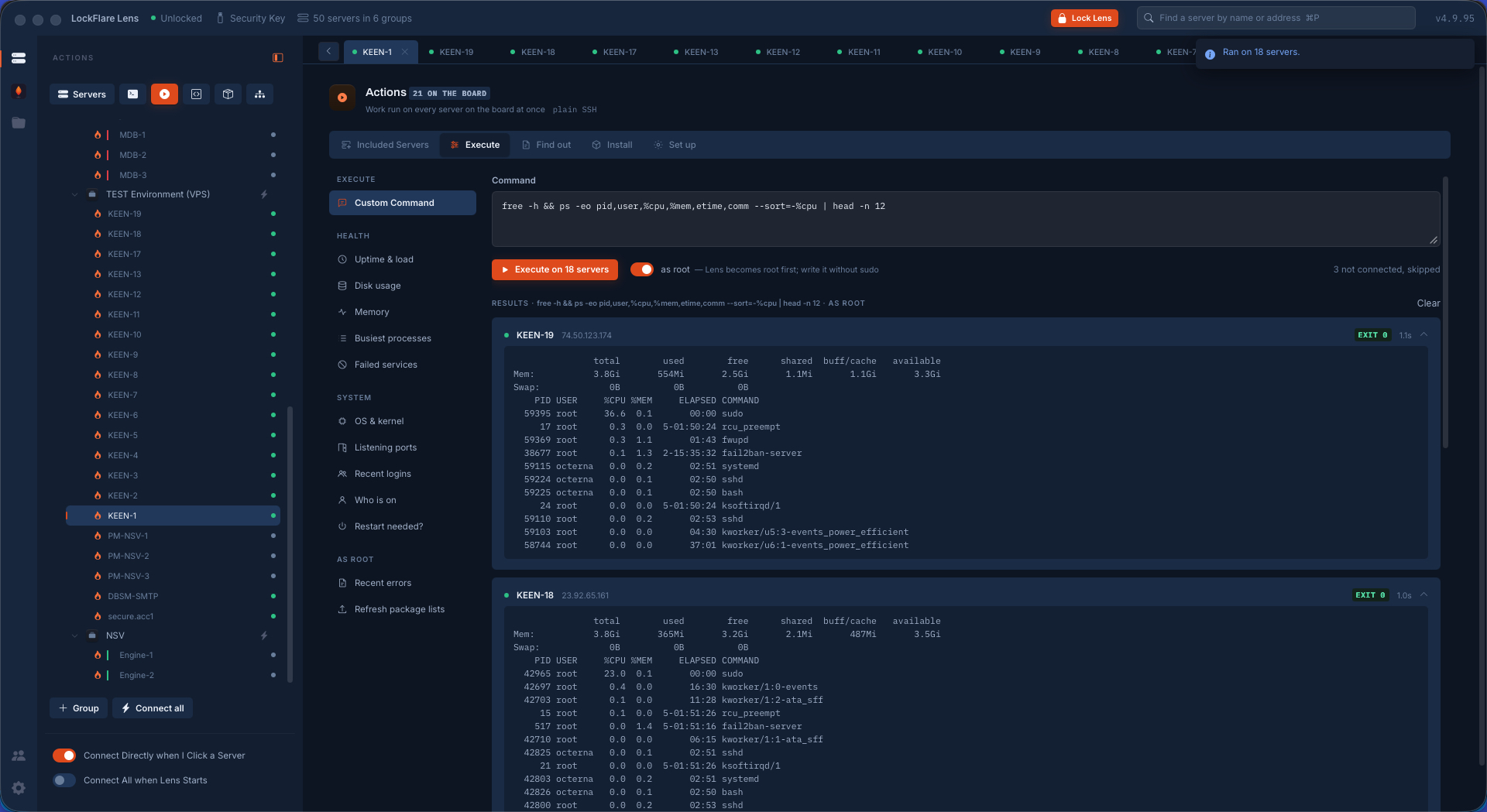Open settings gear in left rail
The image size is (1487, 812).
(19, 788)
